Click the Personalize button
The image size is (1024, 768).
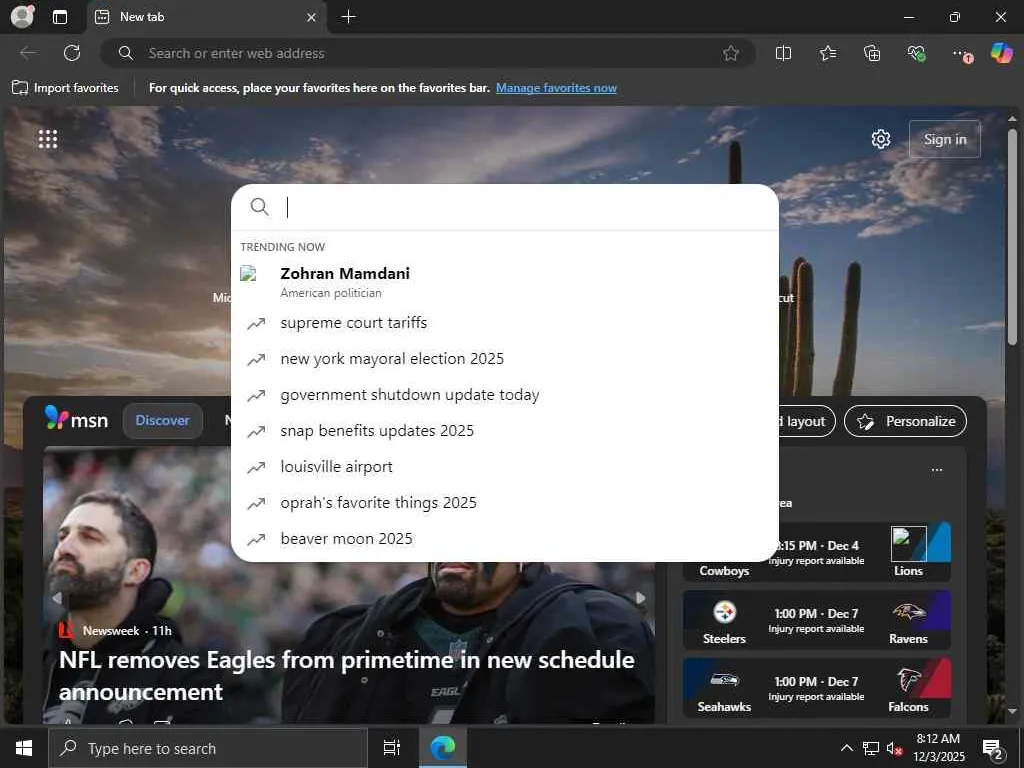[x=905, y=421]
